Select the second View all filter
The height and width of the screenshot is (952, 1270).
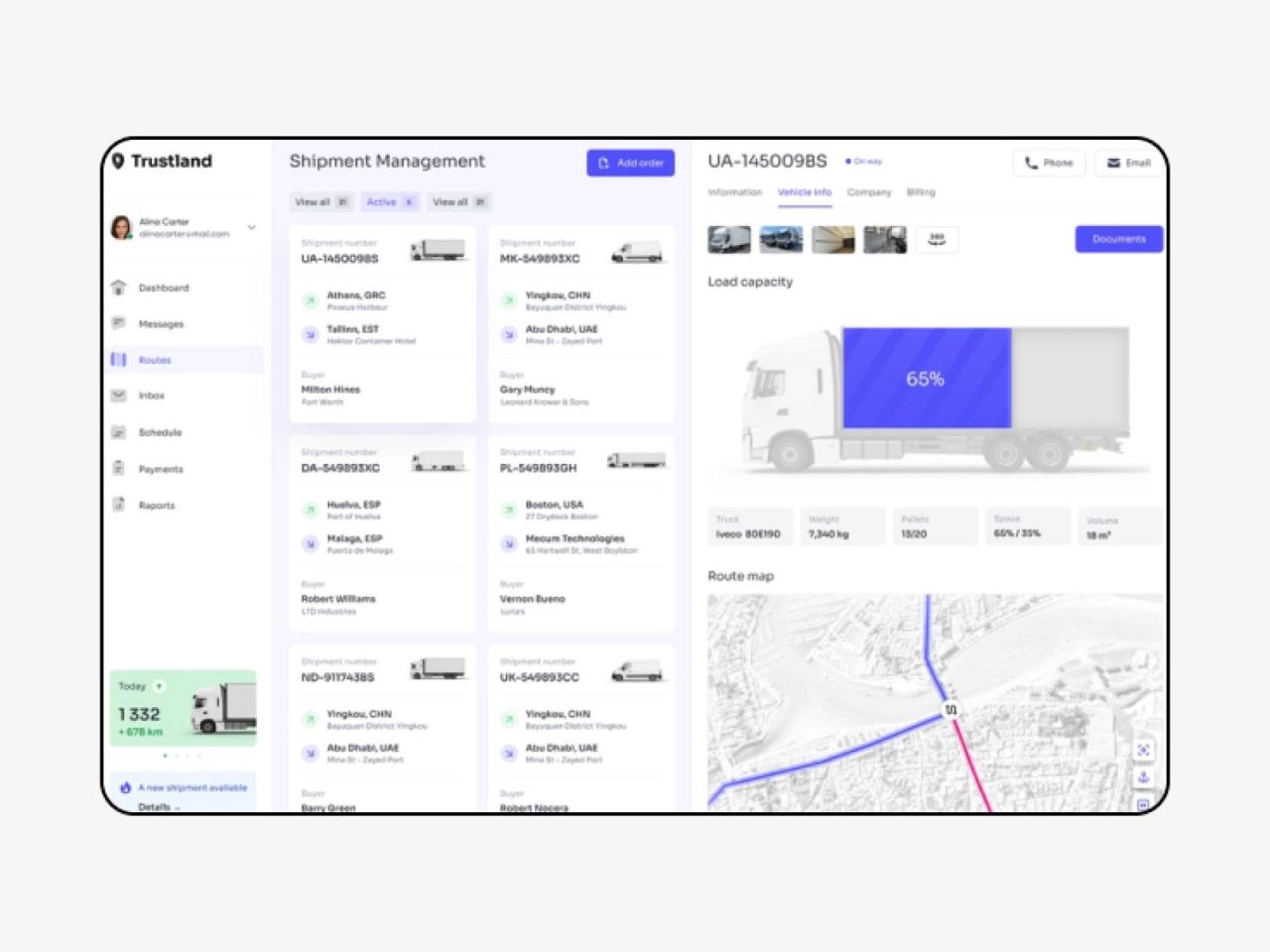[459, 201]
